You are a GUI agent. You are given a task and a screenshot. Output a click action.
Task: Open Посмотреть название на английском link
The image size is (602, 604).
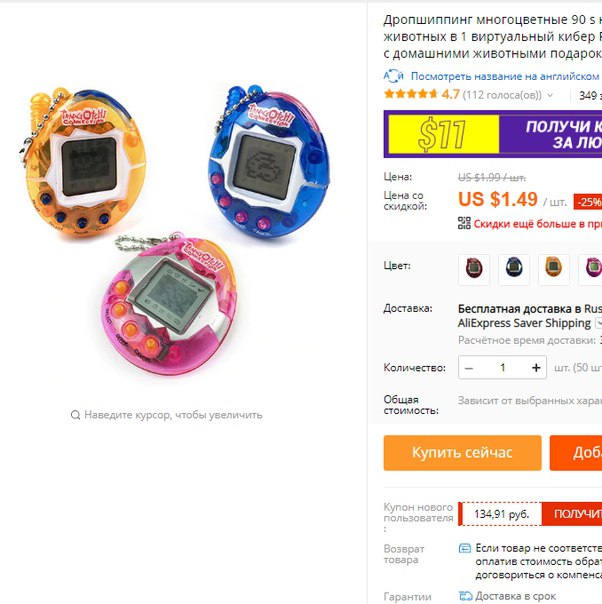click(505, 76)
